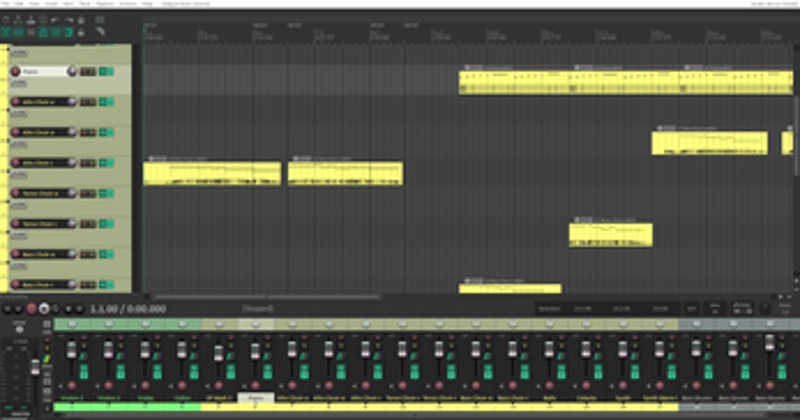Select the Piano label in the mixer

point(256,398)
